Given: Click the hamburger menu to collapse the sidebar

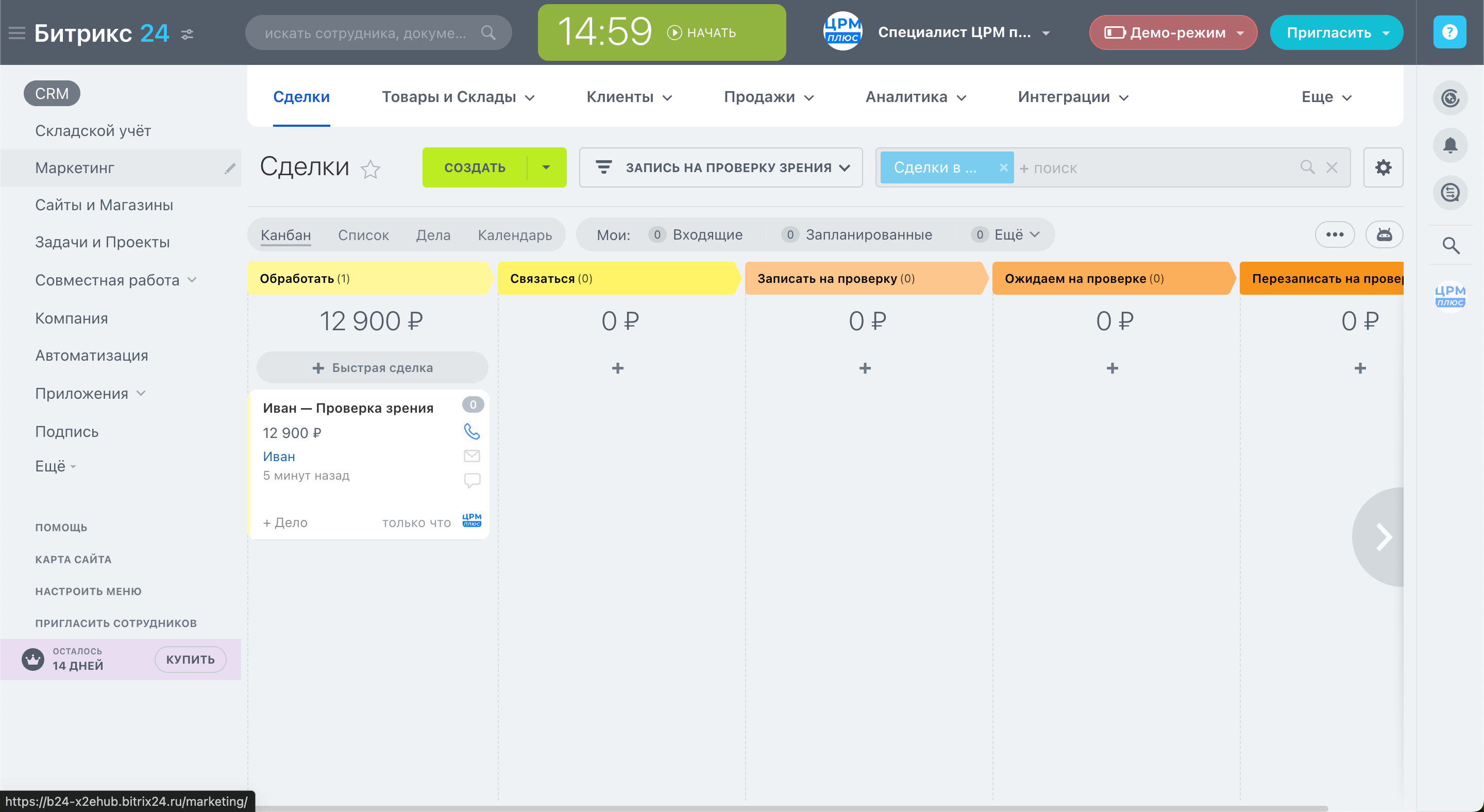Looking at the screenshot, I should (x=16, y=33).
